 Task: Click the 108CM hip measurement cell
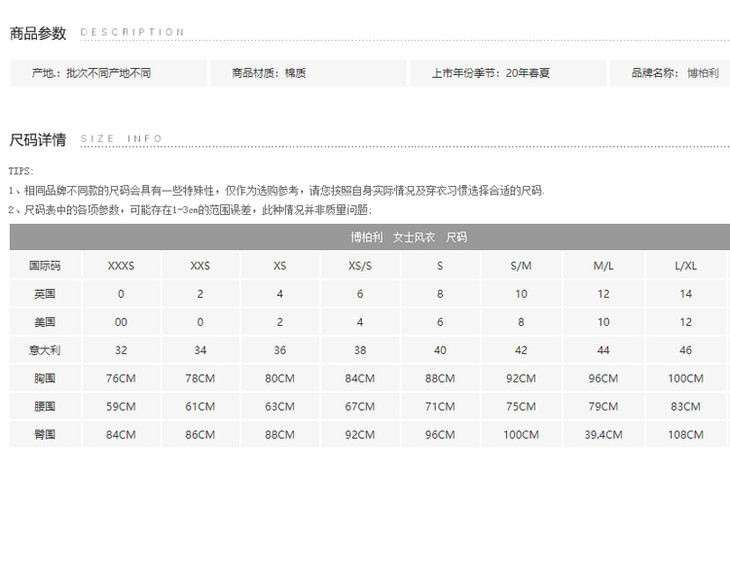686,434
